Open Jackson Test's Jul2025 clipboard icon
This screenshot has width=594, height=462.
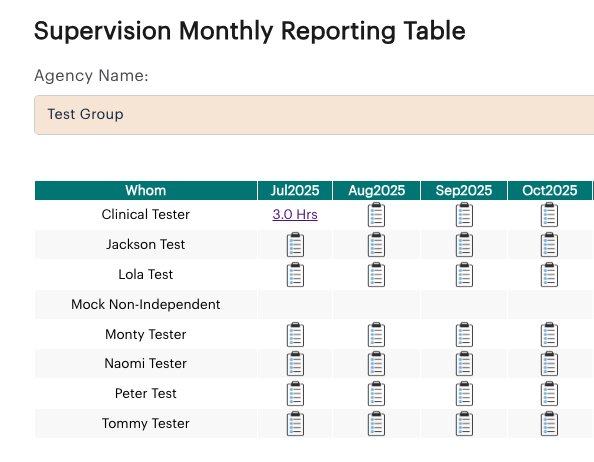point(295,245)
